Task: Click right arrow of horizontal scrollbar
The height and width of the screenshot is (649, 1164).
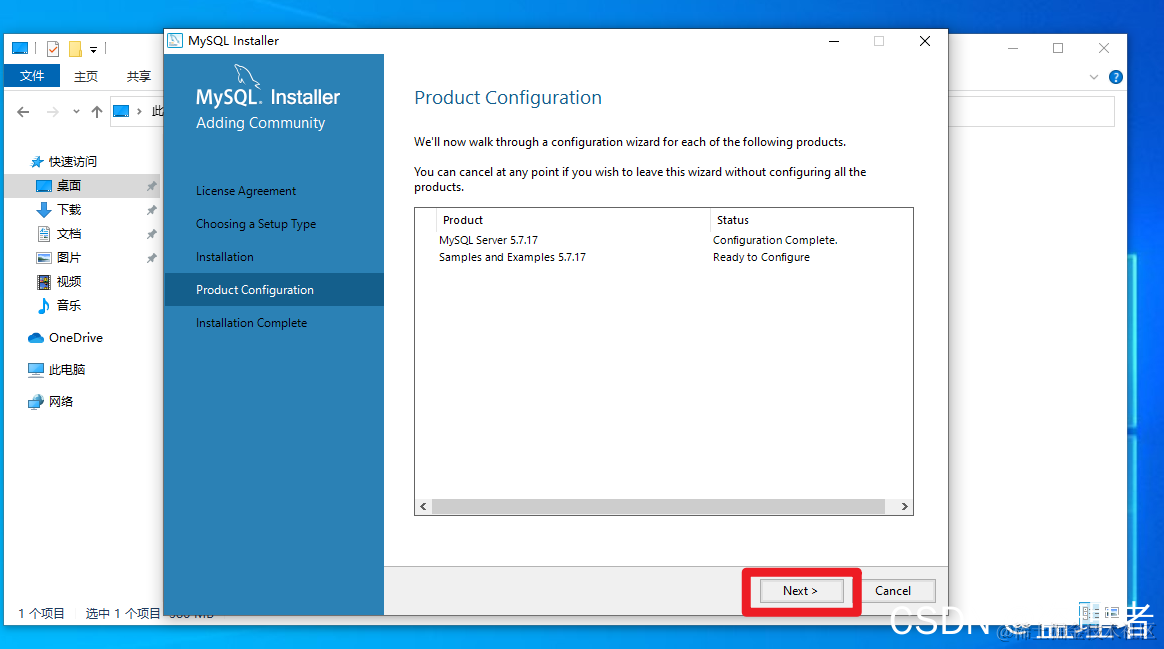Action: coord(904,506)
